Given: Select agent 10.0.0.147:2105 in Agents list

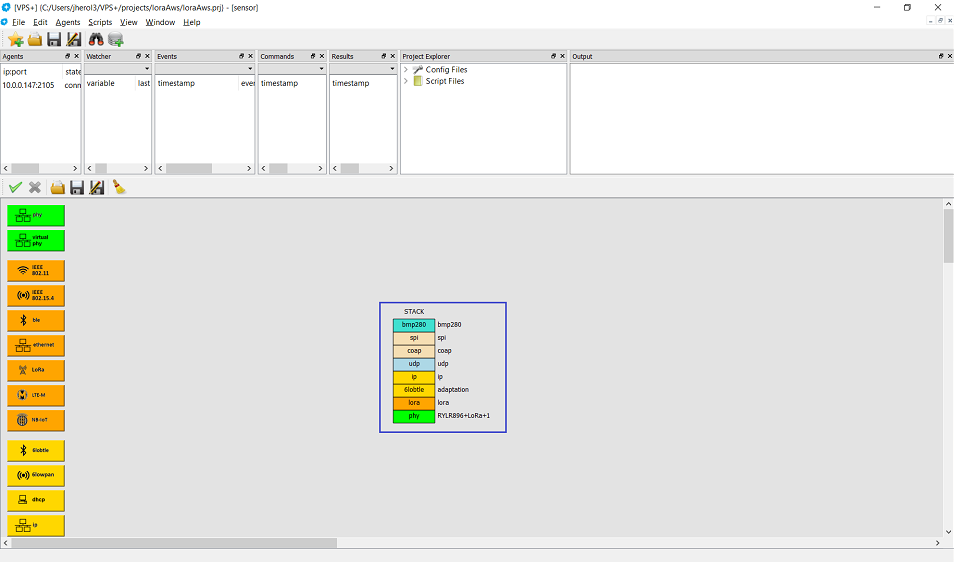Looking at the screenshot, I should click(x=29, y=85).
